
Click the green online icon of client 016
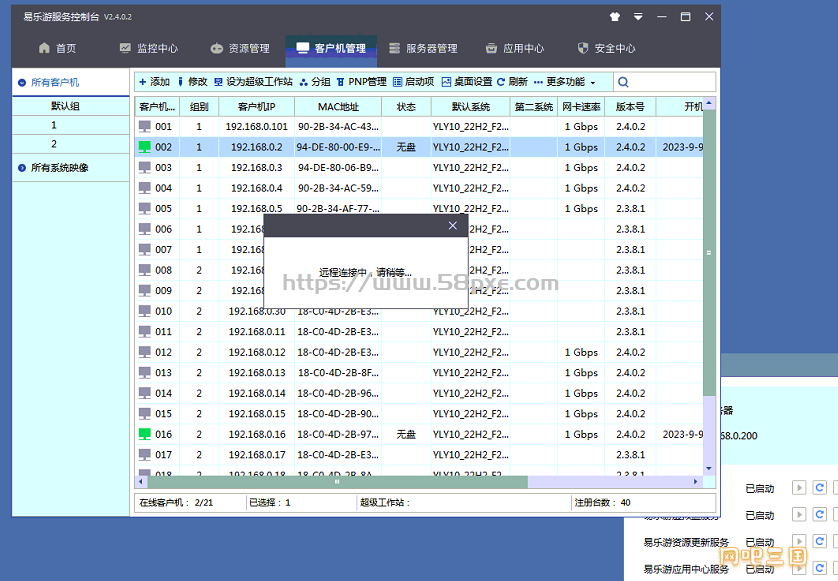click(x=145, y=434)
